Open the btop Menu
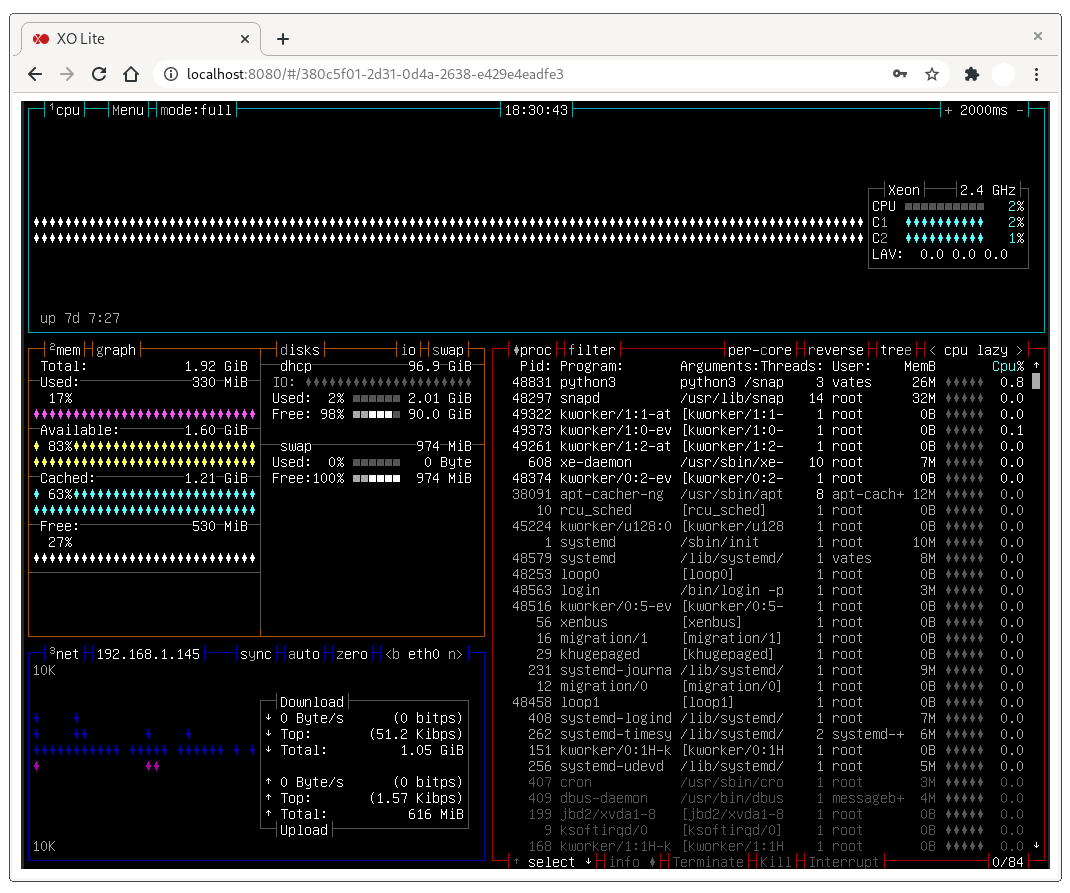 128,110
